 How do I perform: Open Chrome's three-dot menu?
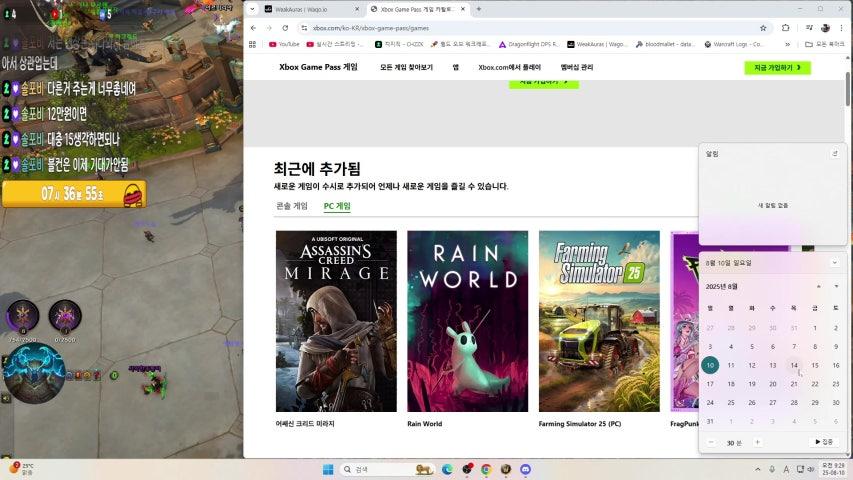point(842,28)
